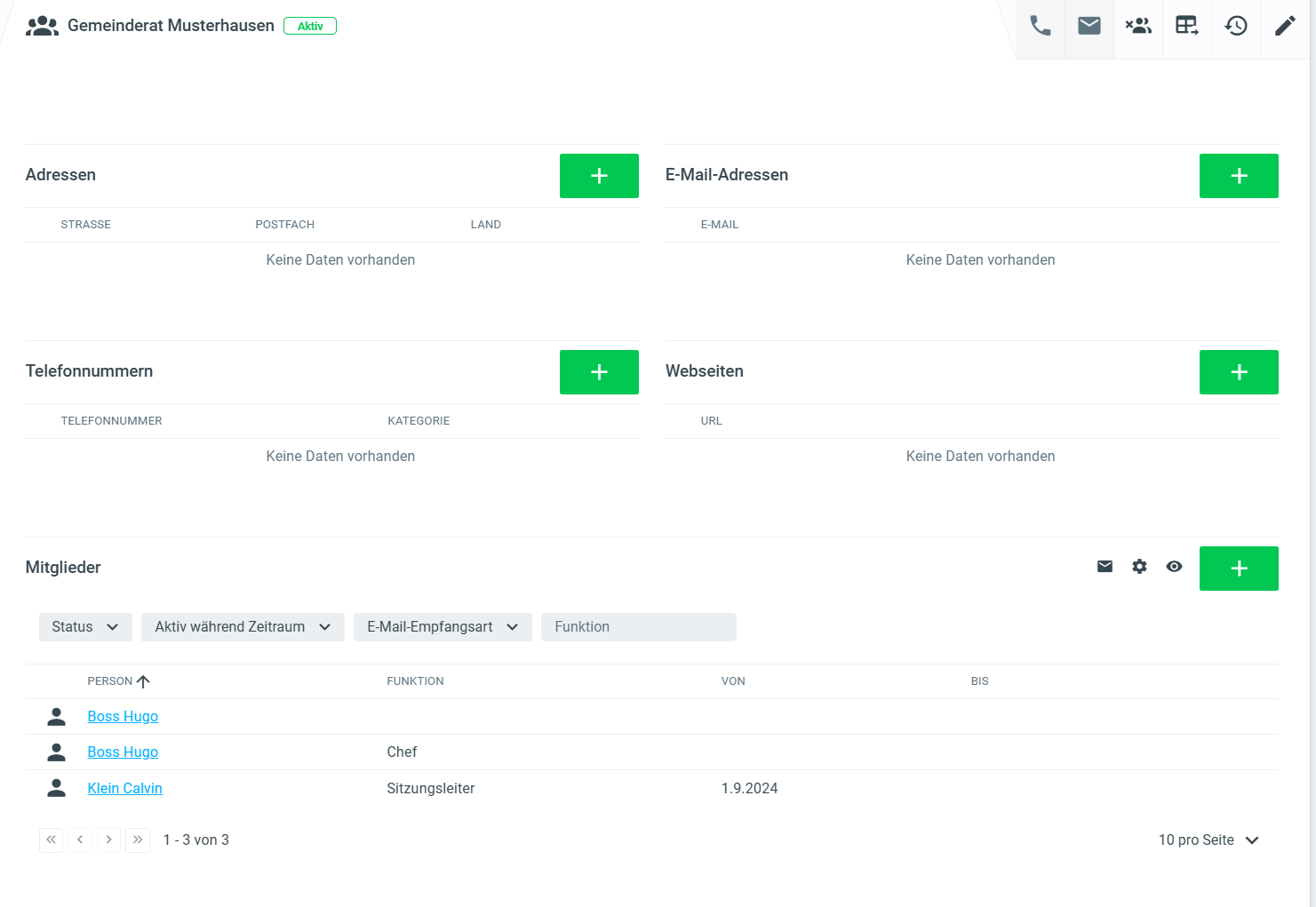The width and height of the screenshot is (1316, 907).
Task: Open Mitglieder settings gear icon
Action: (x=1139, y=567)
